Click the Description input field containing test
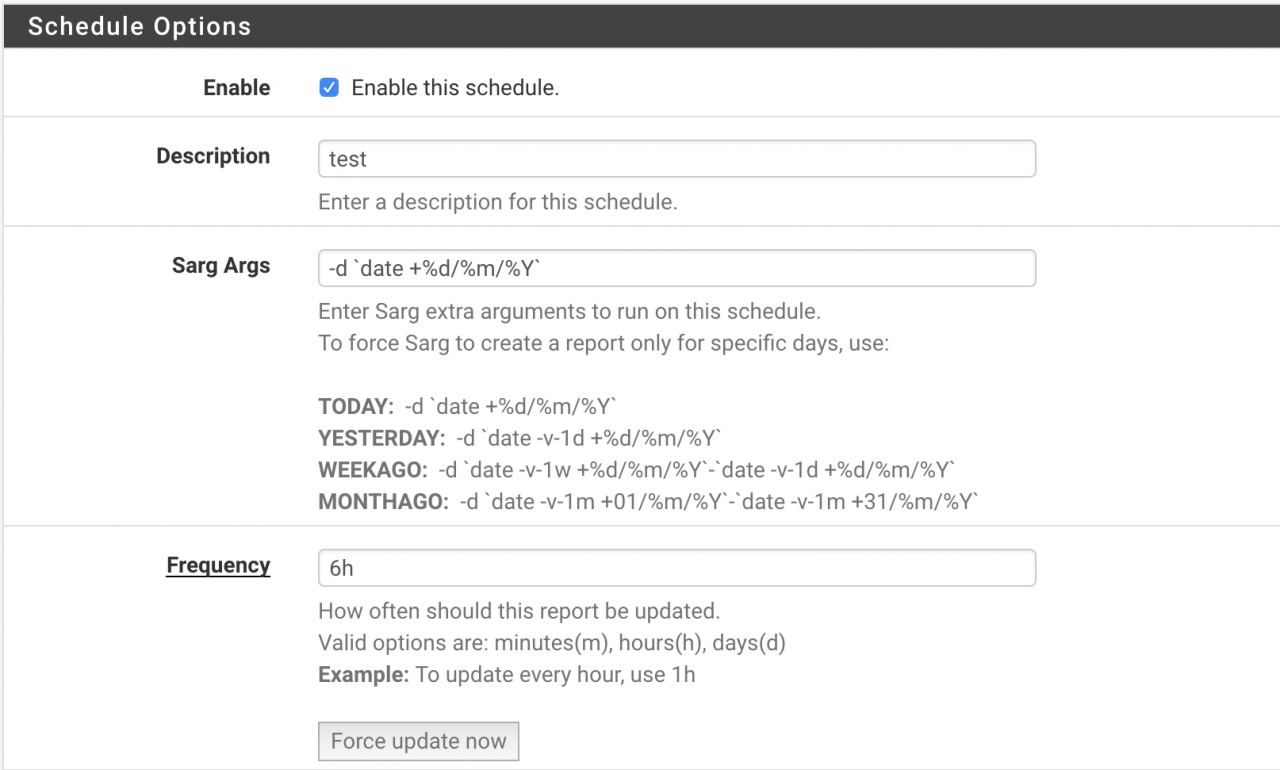Viewport: 1280px width, 770px height. (x=676, y=159)
